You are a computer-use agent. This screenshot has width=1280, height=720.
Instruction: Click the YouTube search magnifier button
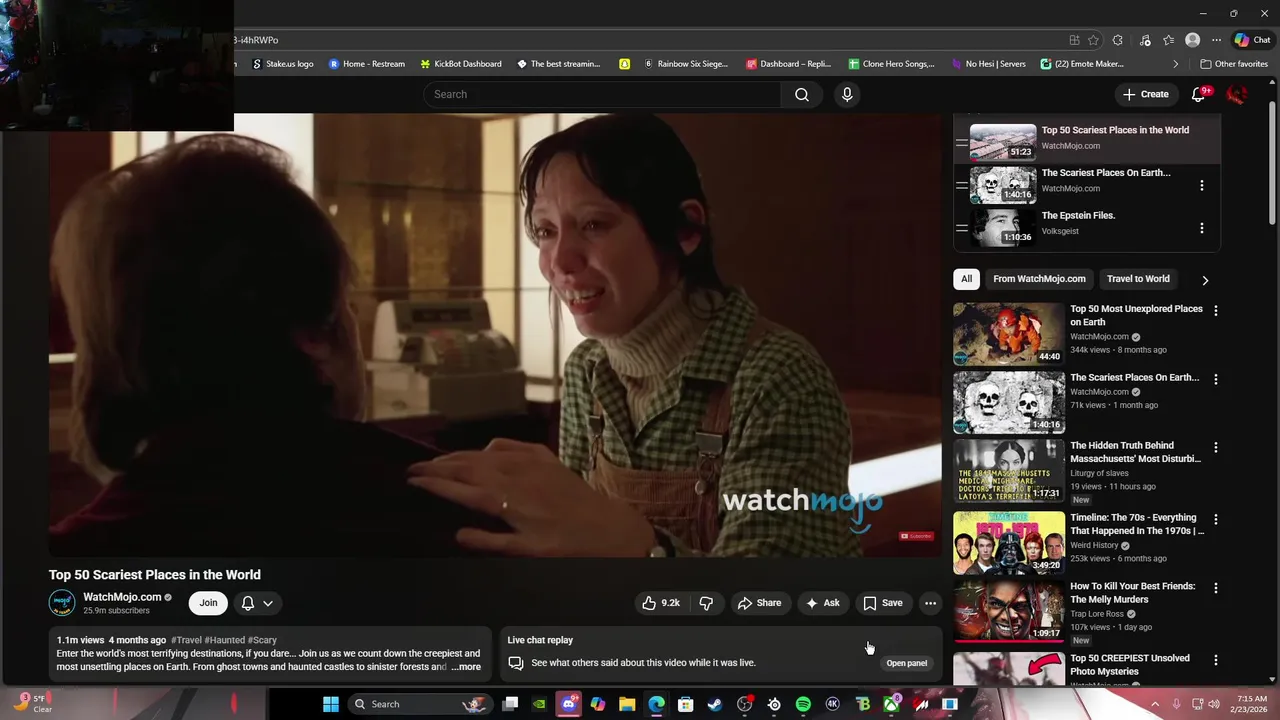point(802,94)
